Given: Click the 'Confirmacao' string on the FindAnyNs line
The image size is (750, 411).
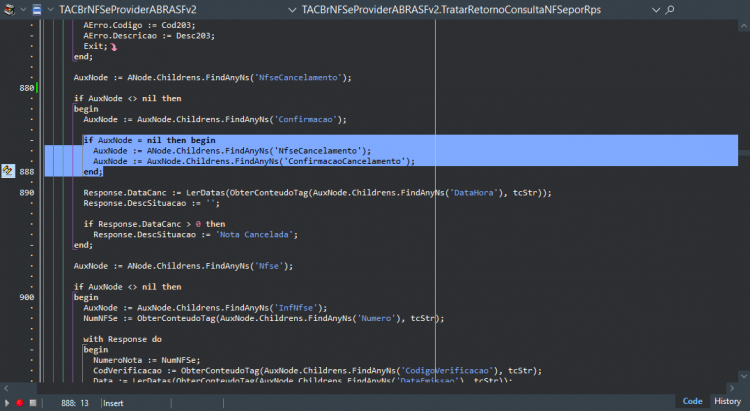Looking at the screenshot, I should point(305,119).
